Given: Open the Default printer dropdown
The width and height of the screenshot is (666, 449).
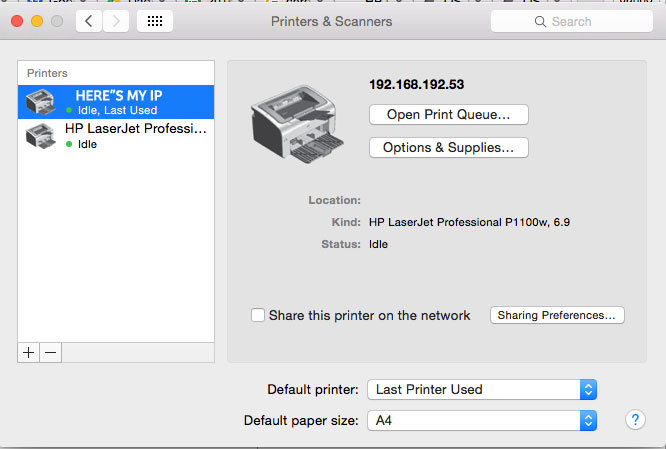Looking at the screenshot, I should 482,390.
